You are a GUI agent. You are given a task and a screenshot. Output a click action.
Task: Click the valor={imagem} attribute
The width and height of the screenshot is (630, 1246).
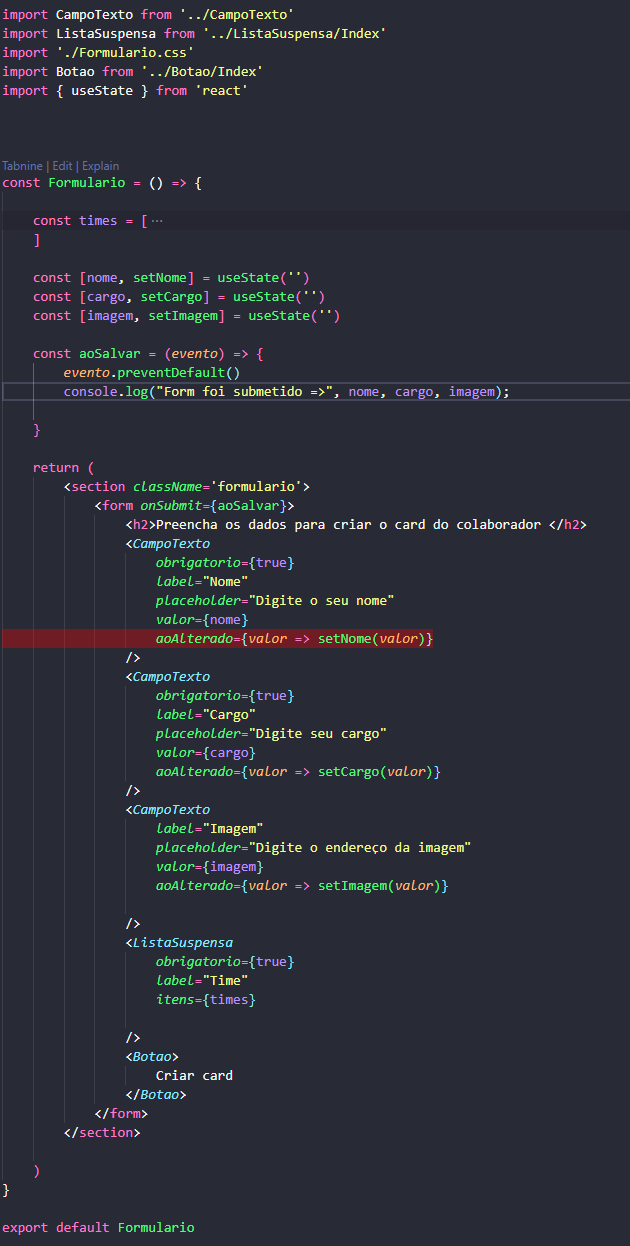click(x=210, y=867)
